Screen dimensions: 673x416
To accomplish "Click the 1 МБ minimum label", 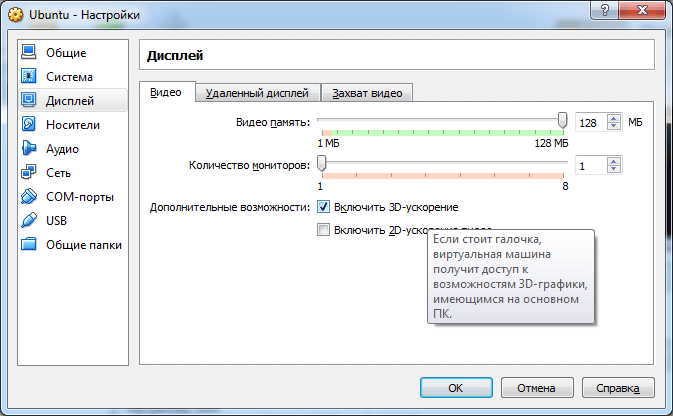I will click(328, 143).
